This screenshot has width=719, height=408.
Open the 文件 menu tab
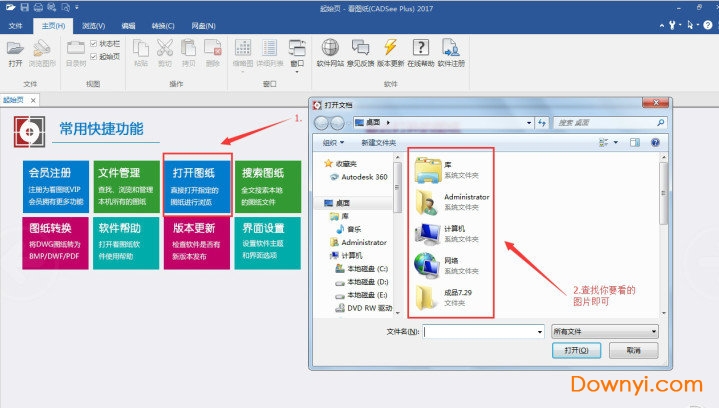click(x=16, y=26)
